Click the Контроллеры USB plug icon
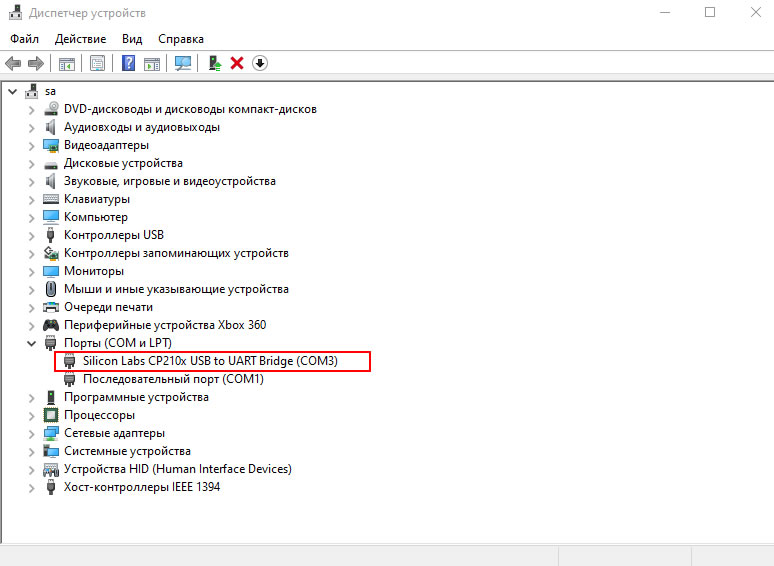774x566 pixels. [50, 235]
